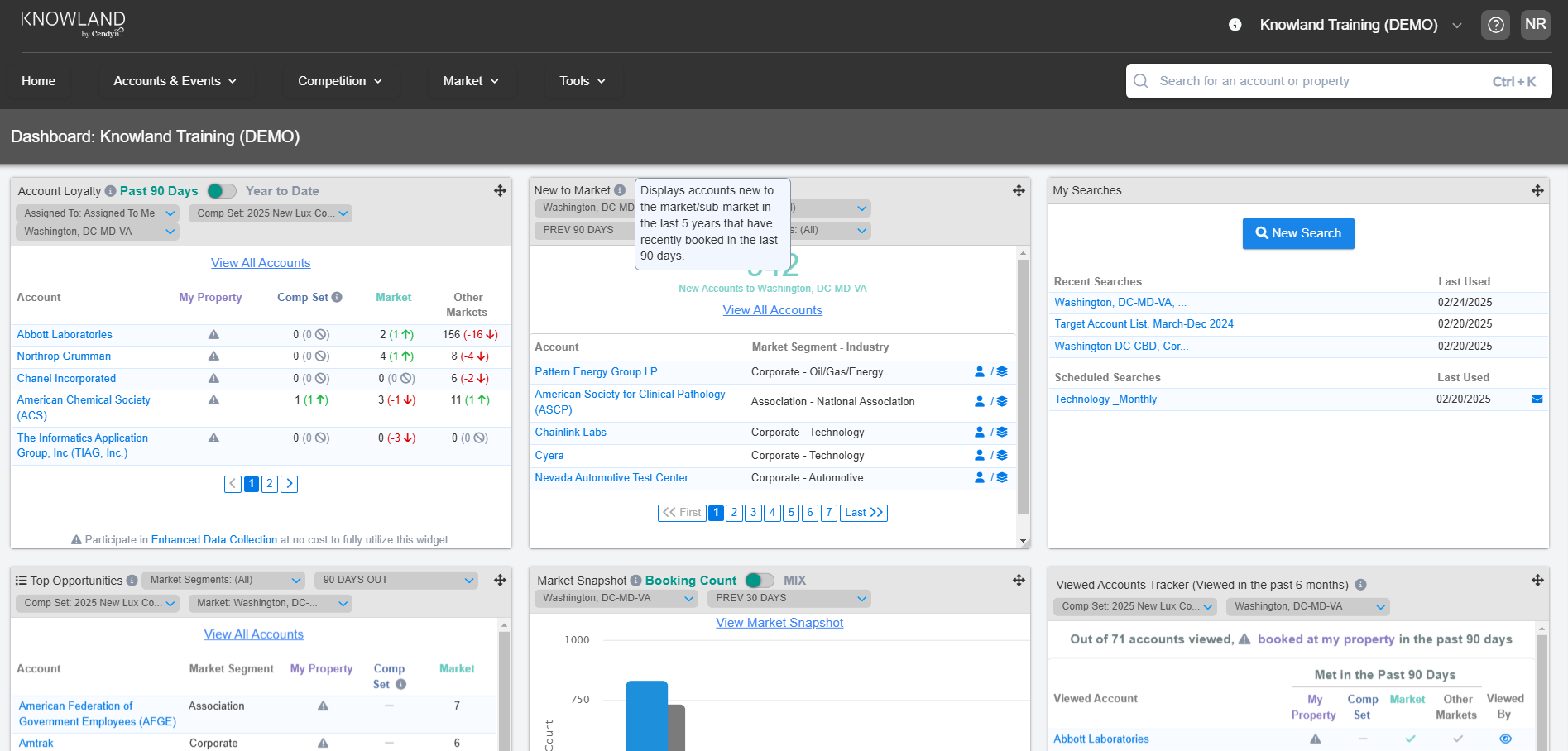Click the move handle on My Searches widget
This screenshot has width=1568, height=751.
click(1537, 191)
